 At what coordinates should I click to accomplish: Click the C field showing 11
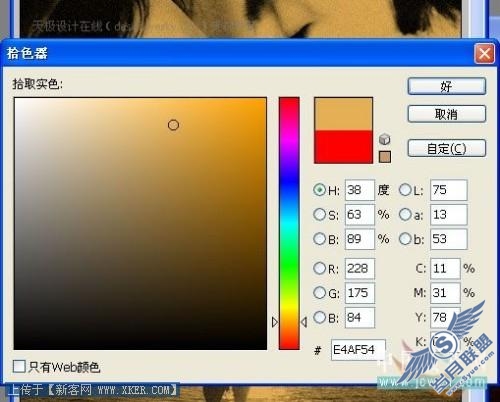pos(445,268)
